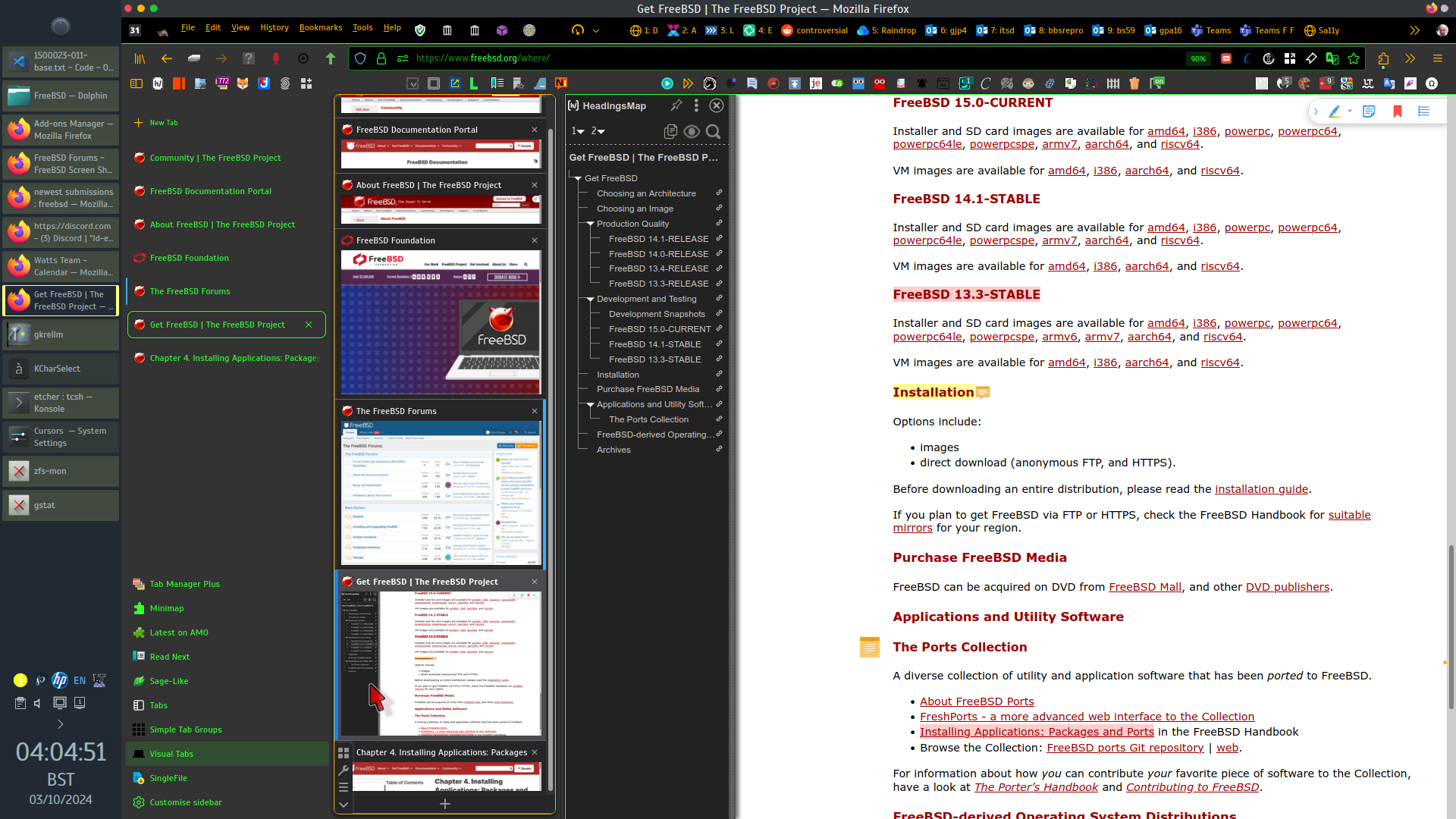Image resolution: width=1456 pixels, height=819 pixels.
Task: Open the Bookmarks menu
Action: pyautogui.click(x=321, y=28)
